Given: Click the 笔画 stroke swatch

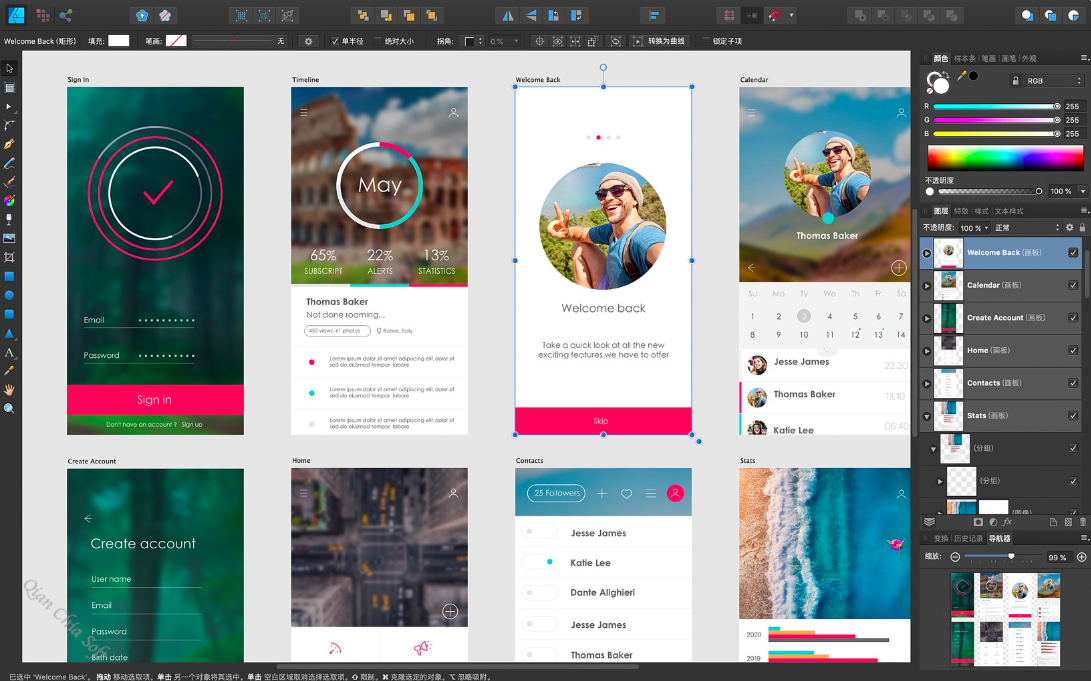Looking at the screenshot, I should coord(176,40).
